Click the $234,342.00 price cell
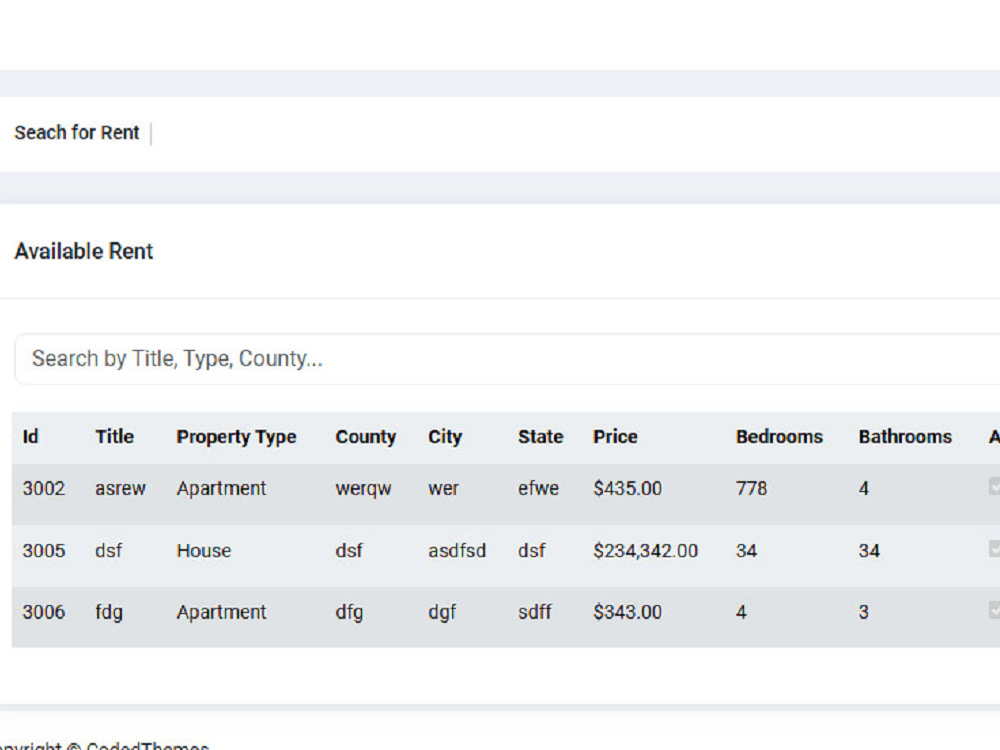 645,550
